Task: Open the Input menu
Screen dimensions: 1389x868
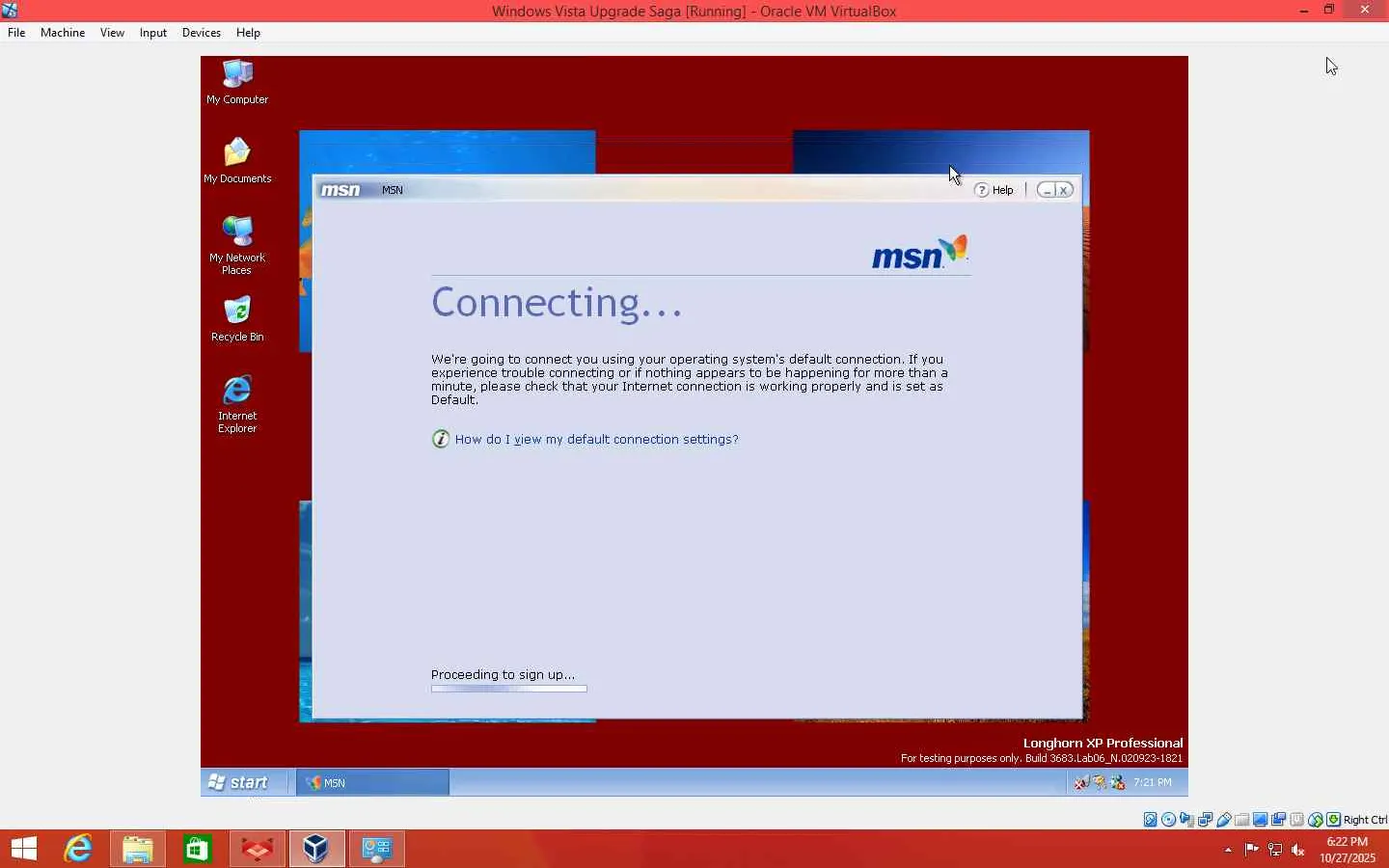Action: point(153,33)
